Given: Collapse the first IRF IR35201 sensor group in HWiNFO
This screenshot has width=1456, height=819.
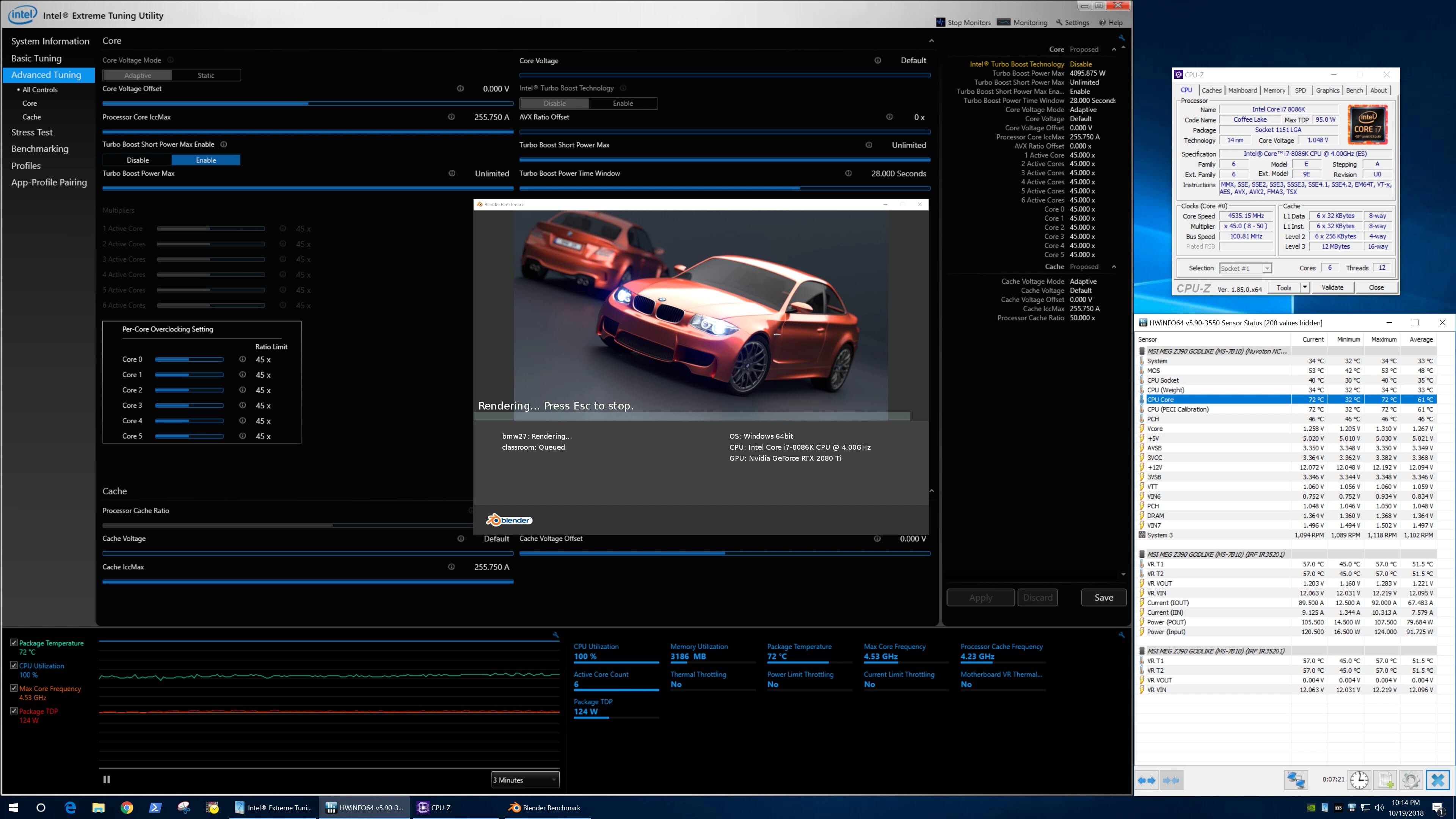Looking at the screenshot, I should pos(1142,554).
